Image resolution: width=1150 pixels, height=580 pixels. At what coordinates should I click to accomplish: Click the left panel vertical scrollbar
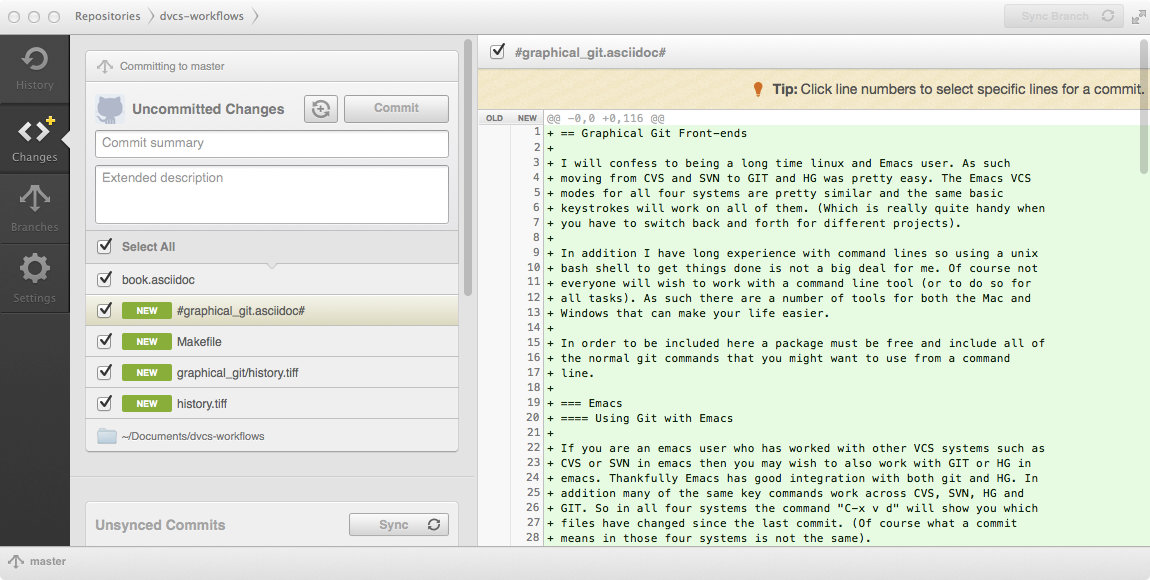(468, 167)
